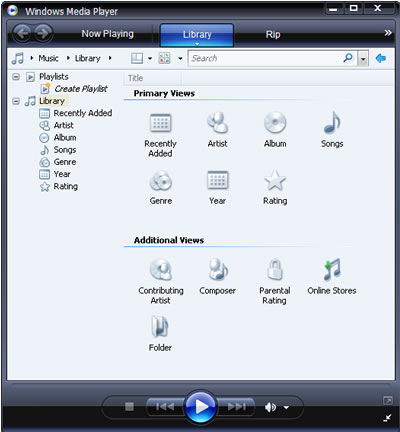
Task: Switch to the Now Playing tab
Action: [x=107, y=34]
